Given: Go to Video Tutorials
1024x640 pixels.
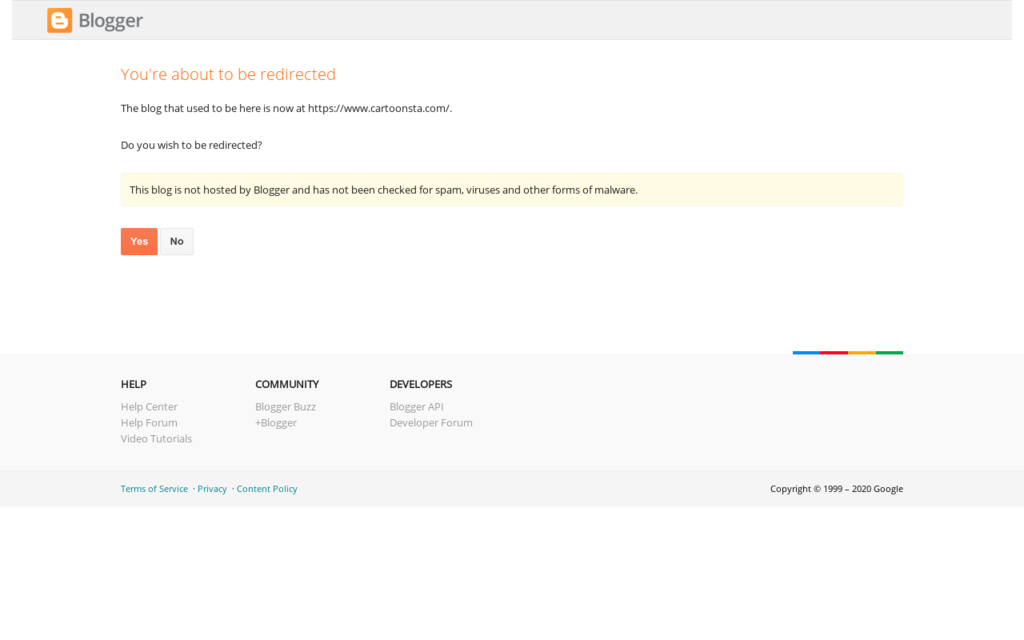Looking at the screenshot, I should [x=156, y=439].
